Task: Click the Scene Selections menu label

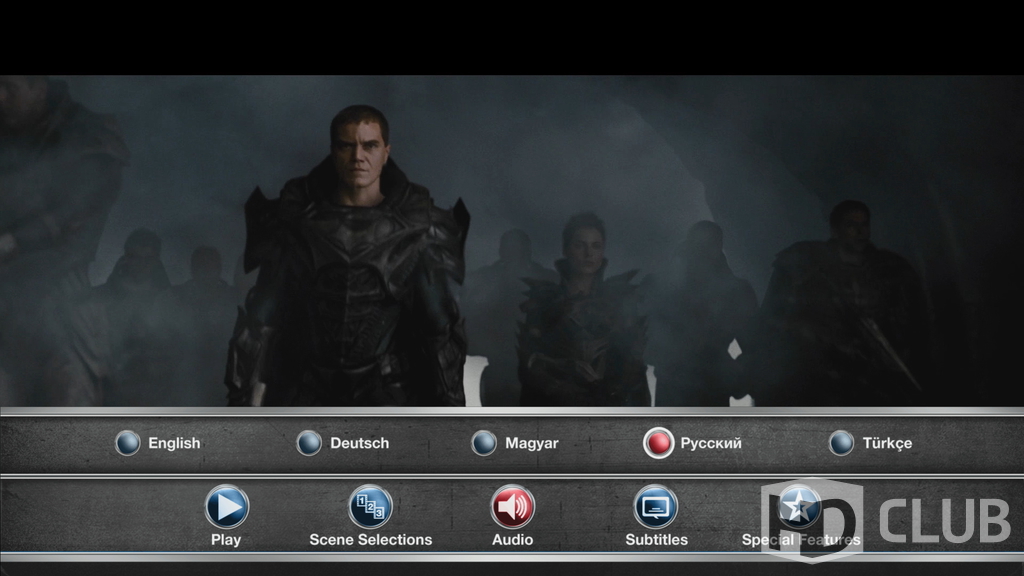Action: pyautogui.click(x=370, y=540)
